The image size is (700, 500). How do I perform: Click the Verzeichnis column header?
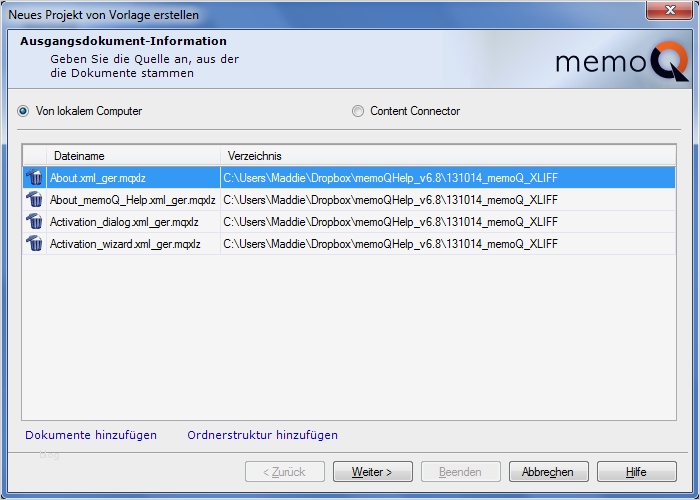coord(448,156)
